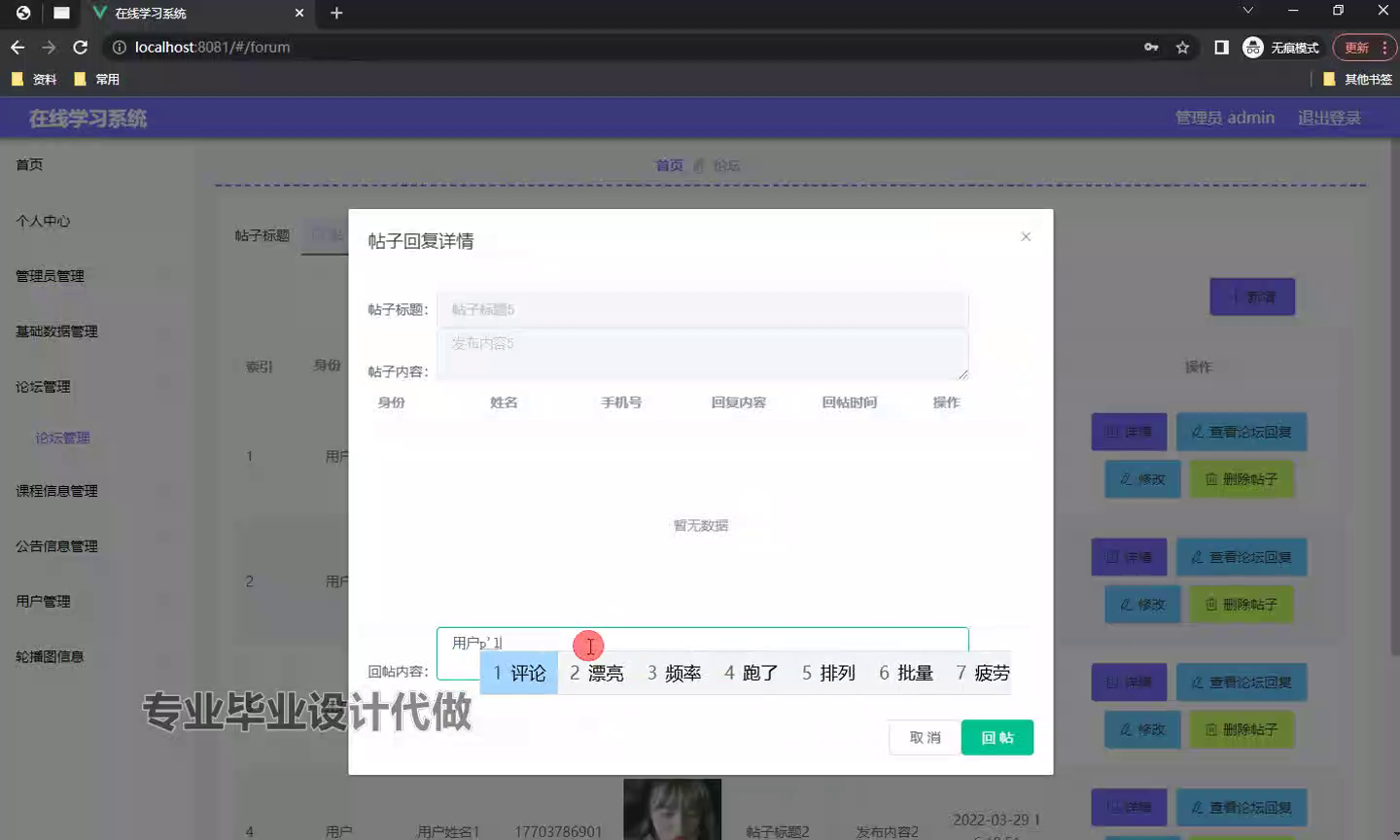The width and height of the screenshot is (1400, 840).
Task: Choose IME candidate 1 评论
Action: (519, 673)
